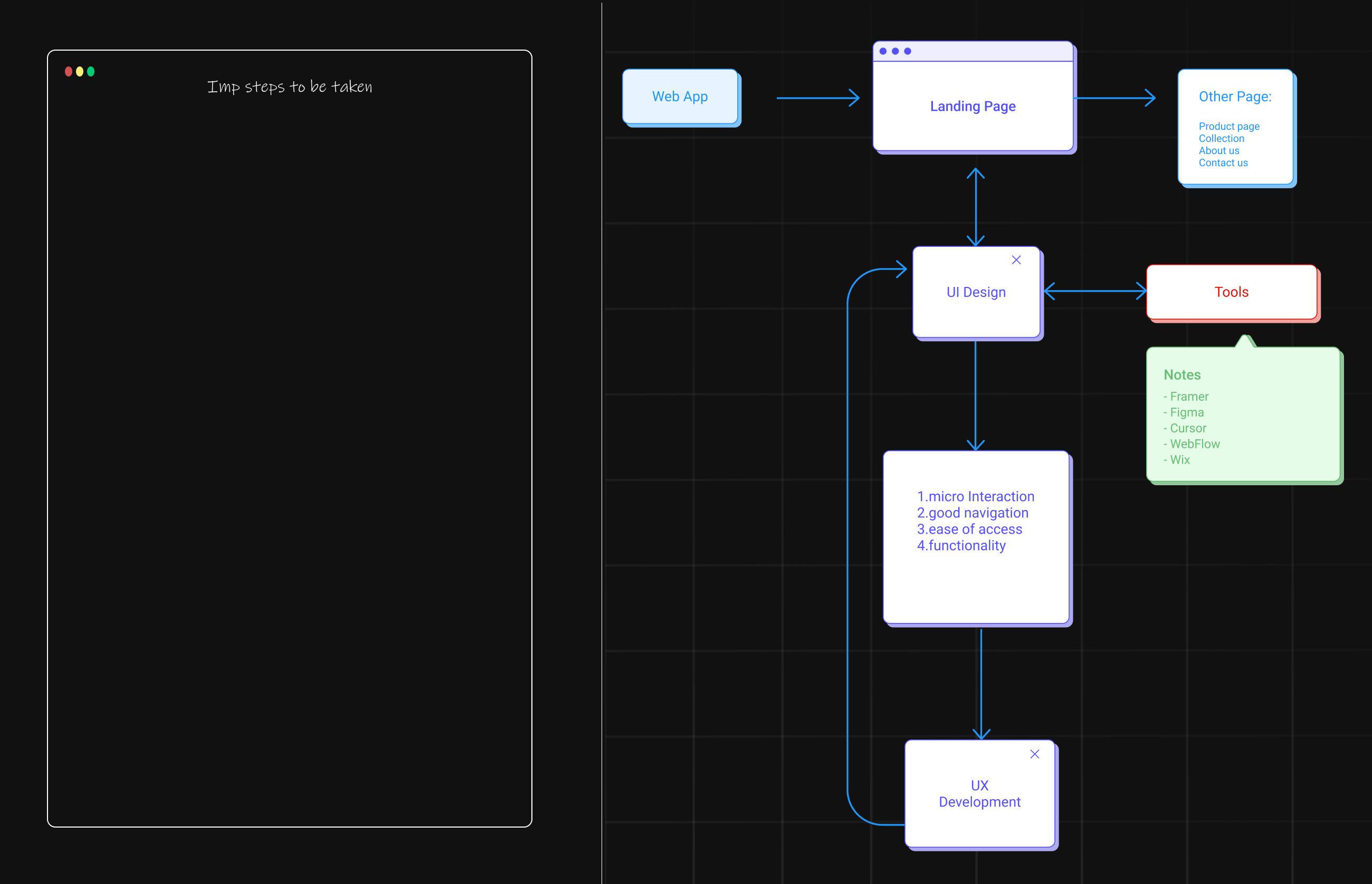Image resolution: width=1372 pixels, height=884 pixels.
Task: Select the Web App node
Action: click(680, 97)
